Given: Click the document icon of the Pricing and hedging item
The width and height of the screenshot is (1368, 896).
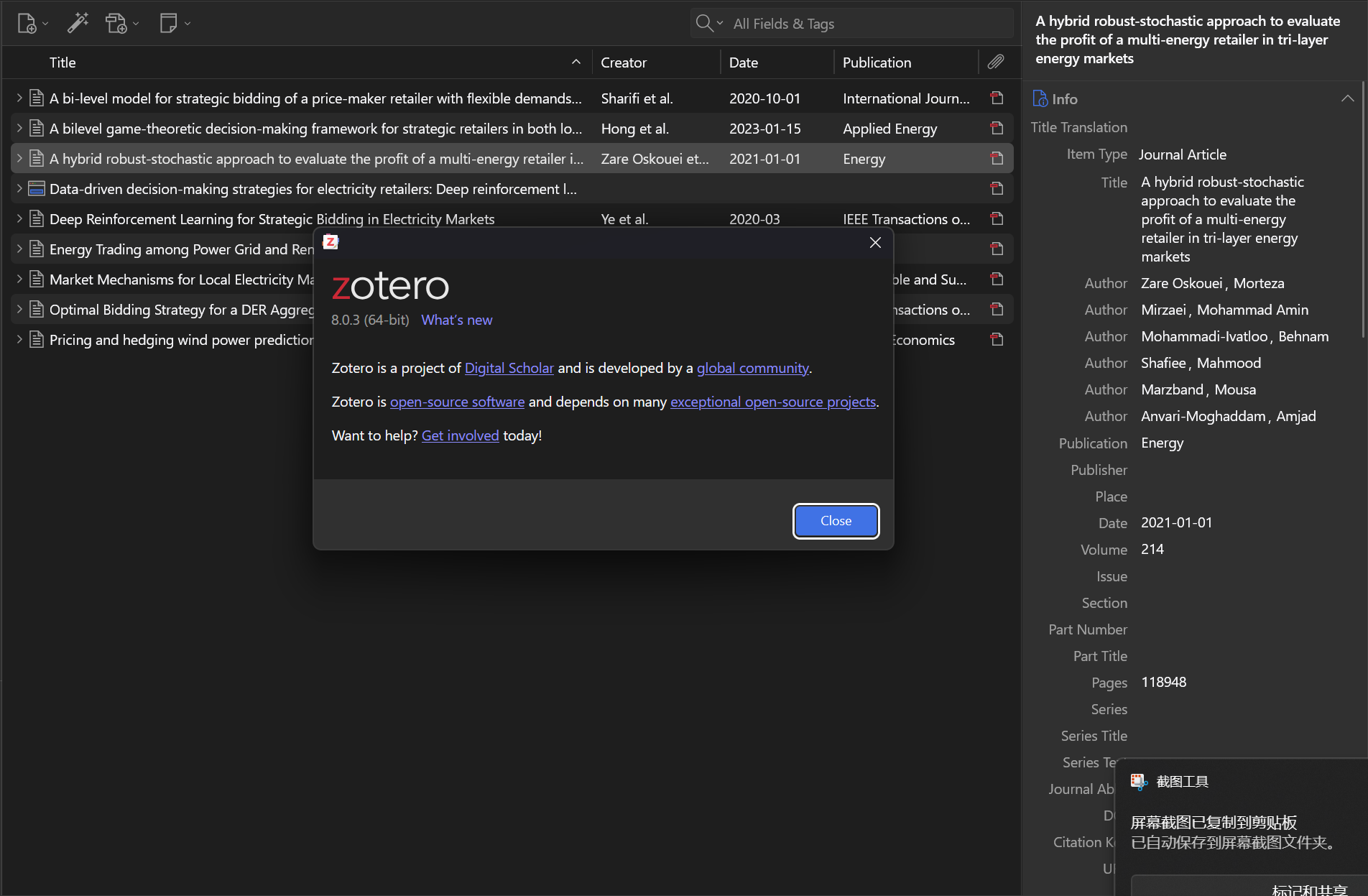Looking at the screenshot, I should tap(37, 339).
